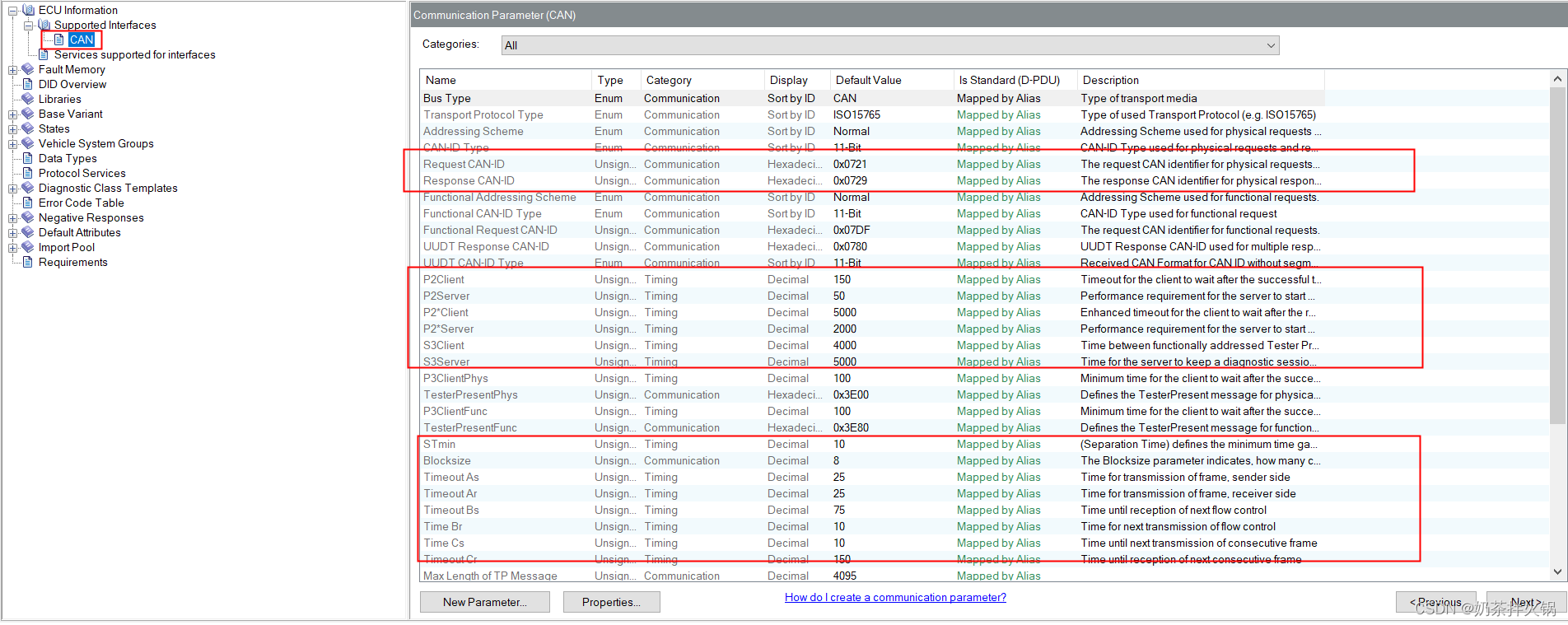Go back with the Previous button
This screenshot has width=1568, height=625.
(1435, 602)
